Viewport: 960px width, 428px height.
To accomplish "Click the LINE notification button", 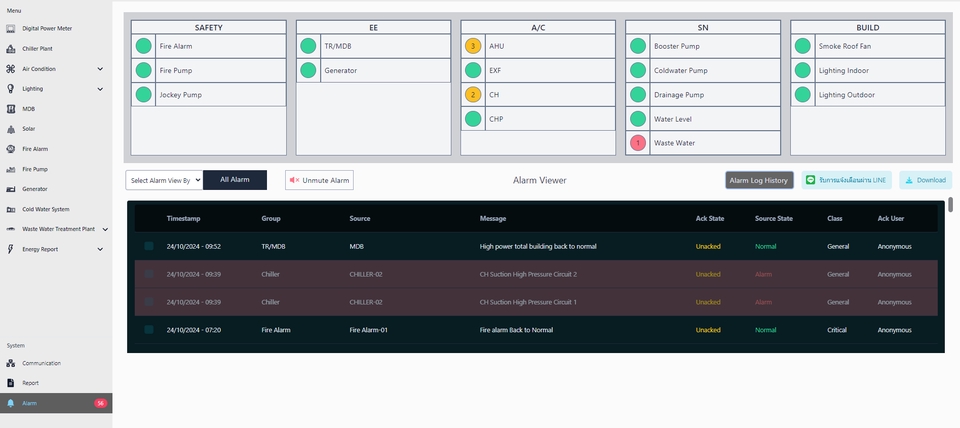I will [x=846, y=181].
